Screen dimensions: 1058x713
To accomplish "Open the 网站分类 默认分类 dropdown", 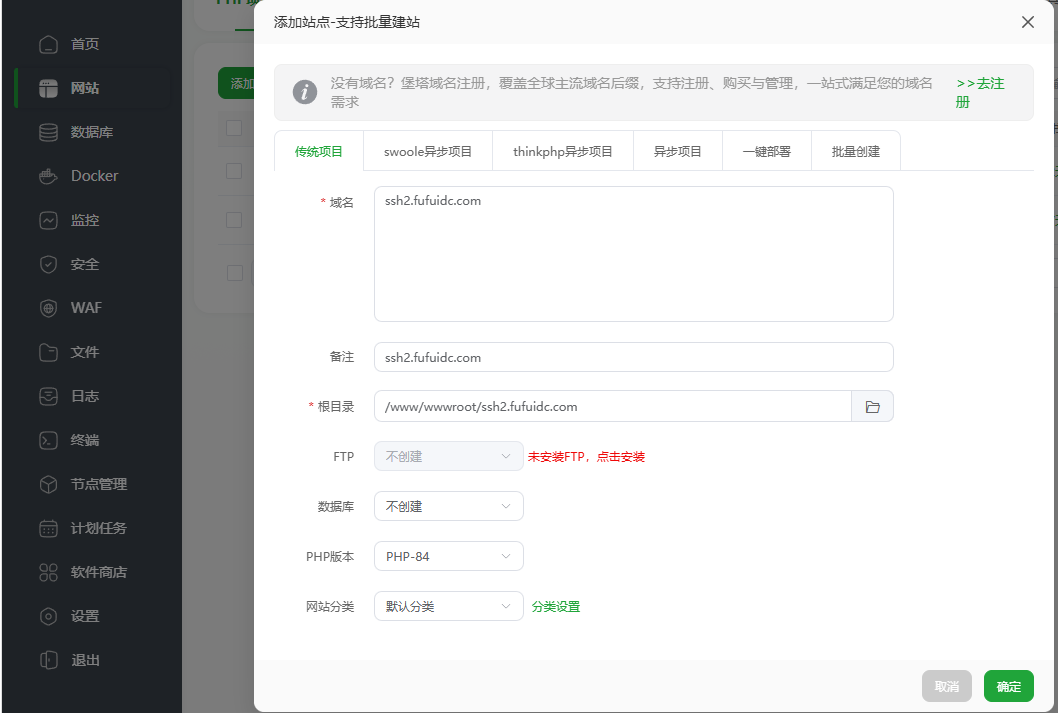I will (x=449, y=606).
